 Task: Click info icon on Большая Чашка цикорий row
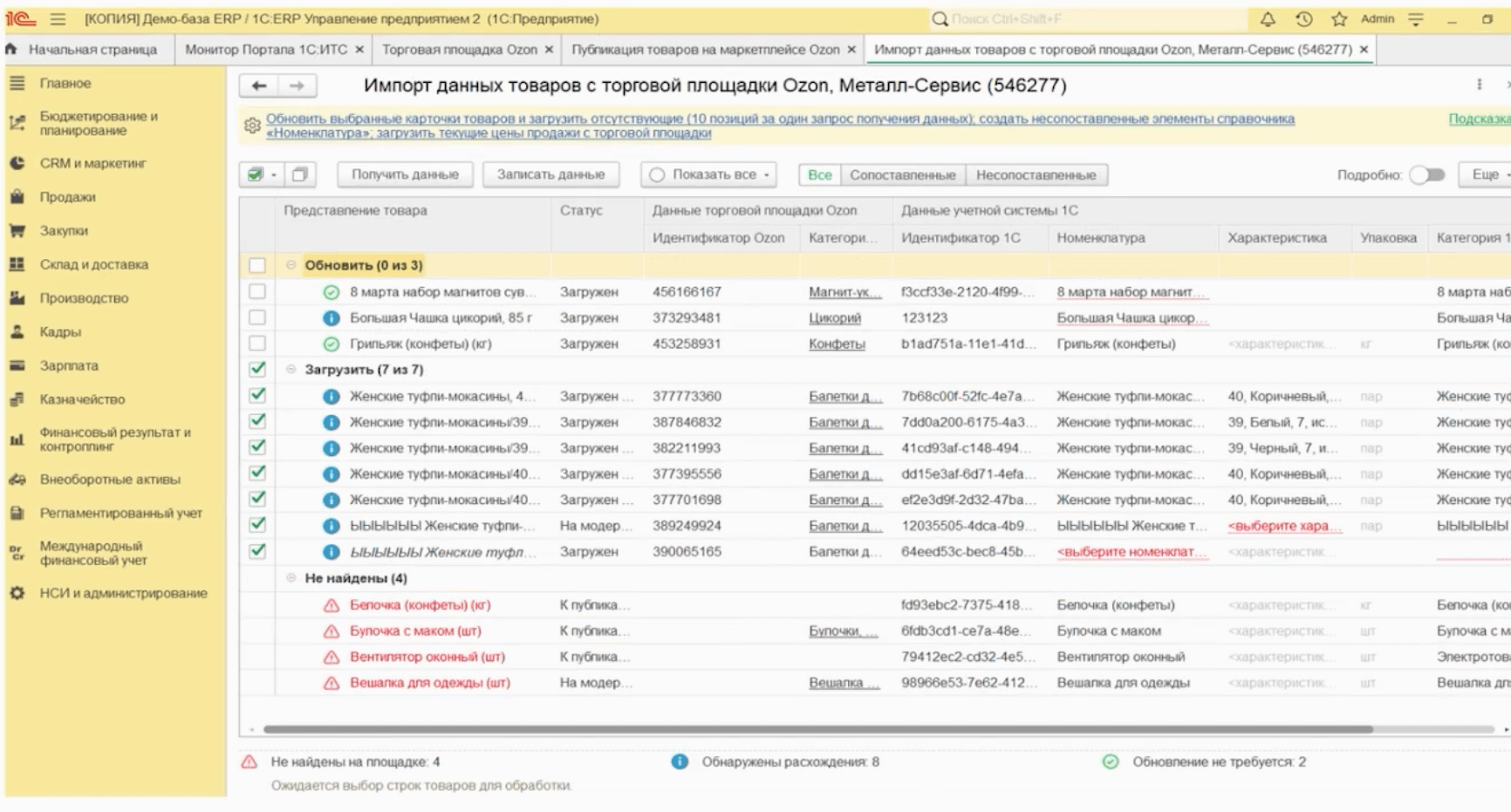(331, 318)
